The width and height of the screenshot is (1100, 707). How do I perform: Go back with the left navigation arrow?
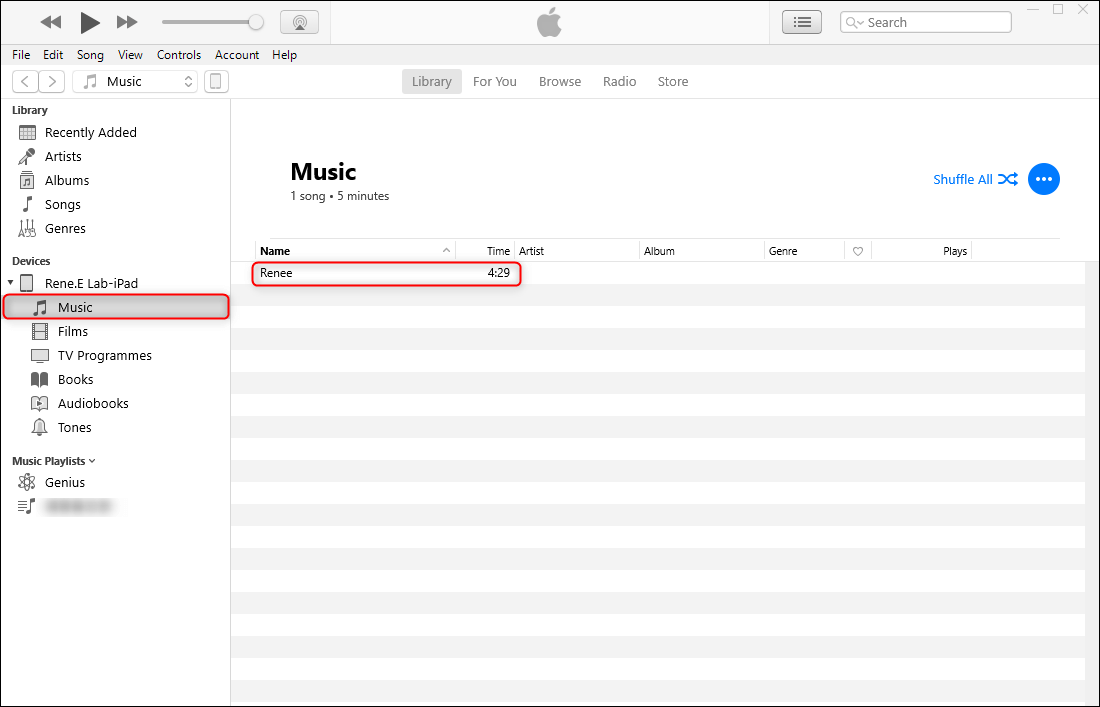(x=25, y=81)
